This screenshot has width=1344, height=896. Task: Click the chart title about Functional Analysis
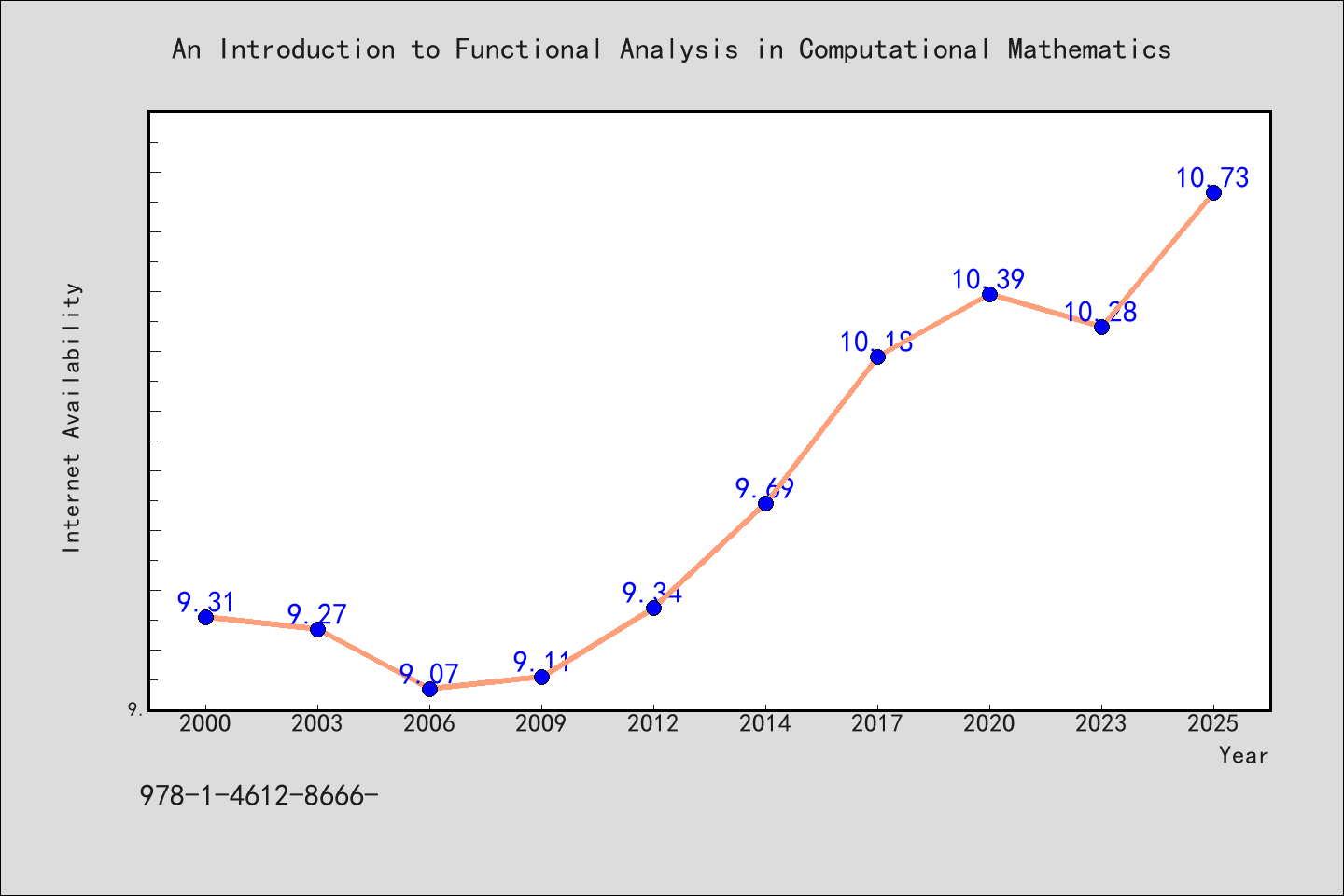pos(671,49)
